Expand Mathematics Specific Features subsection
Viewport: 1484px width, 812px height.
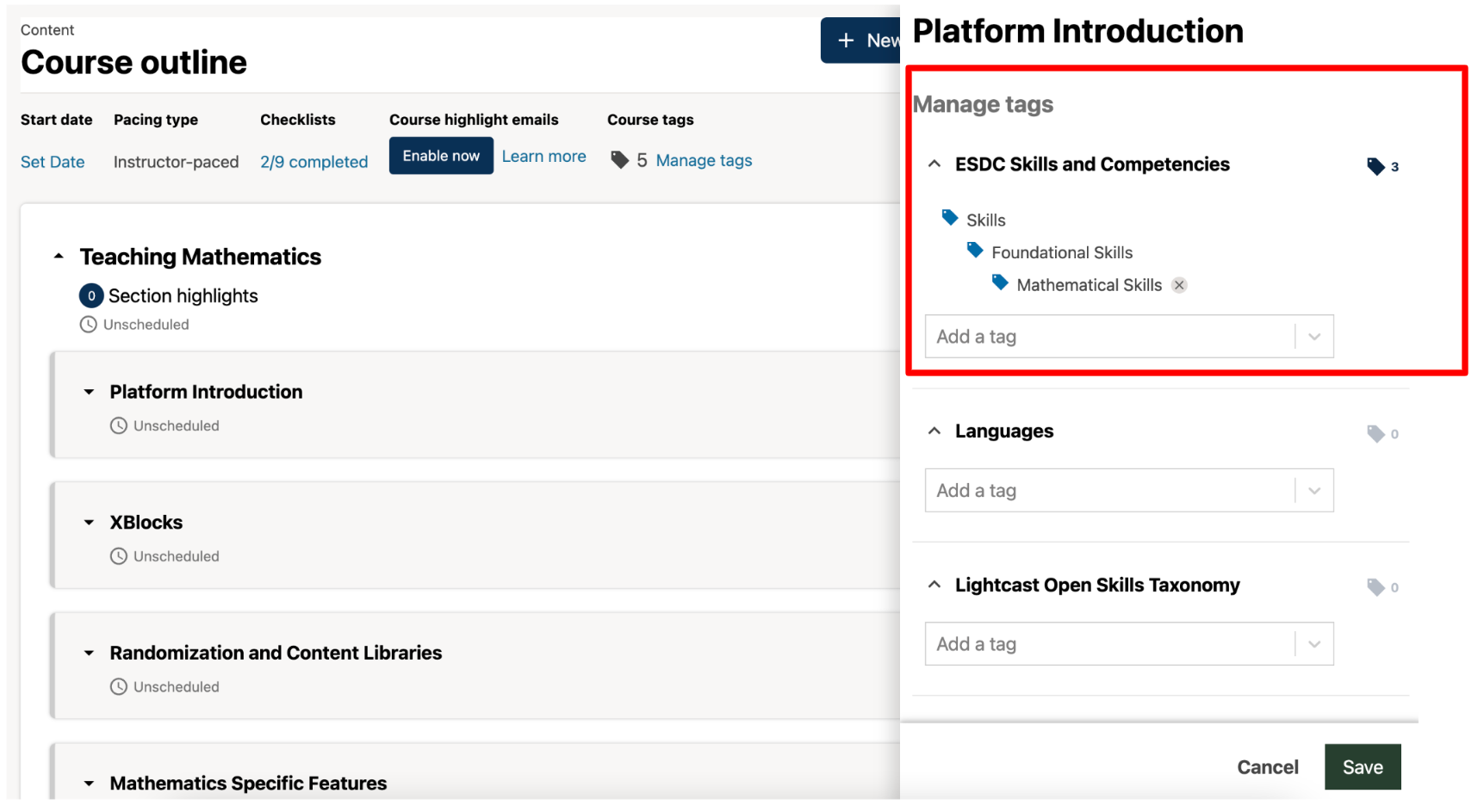[x=89, y=784]
